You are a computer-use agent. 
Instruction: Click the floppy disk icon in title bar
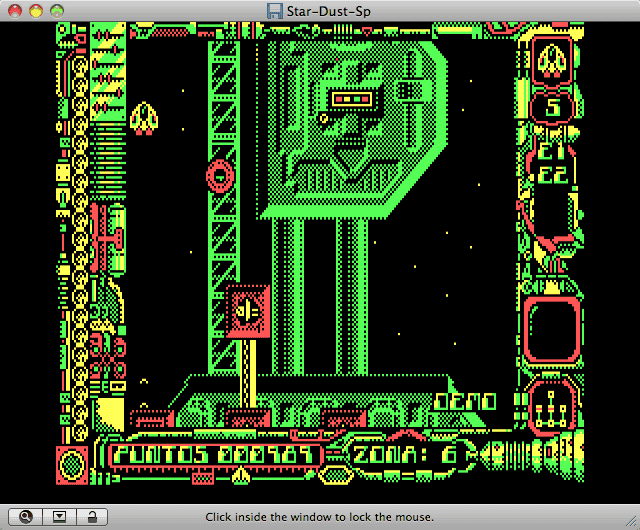(x=275, y=11)
